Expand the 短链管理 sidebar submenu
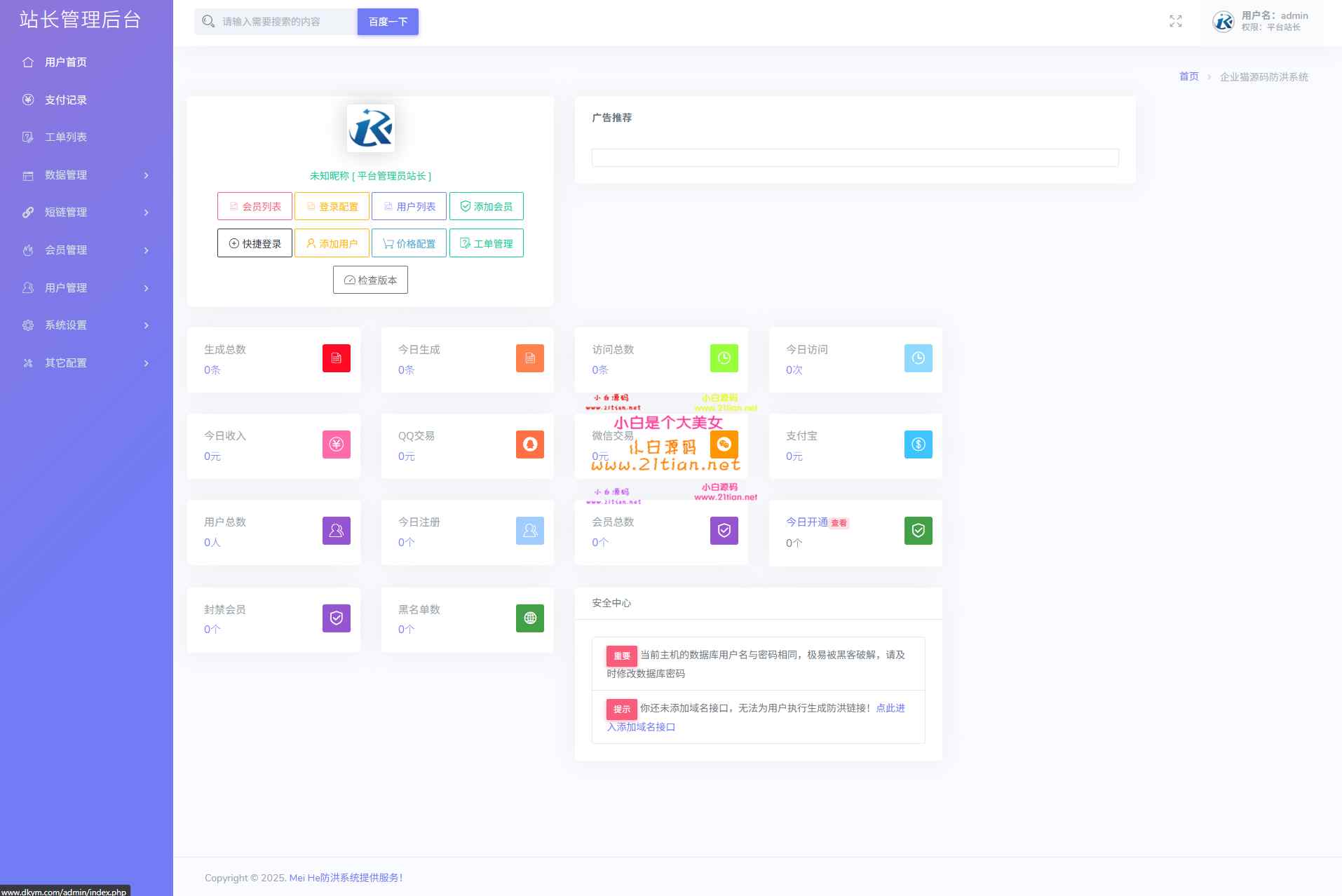This screenshot has height=896, width=1342. [x=86, y=212]
